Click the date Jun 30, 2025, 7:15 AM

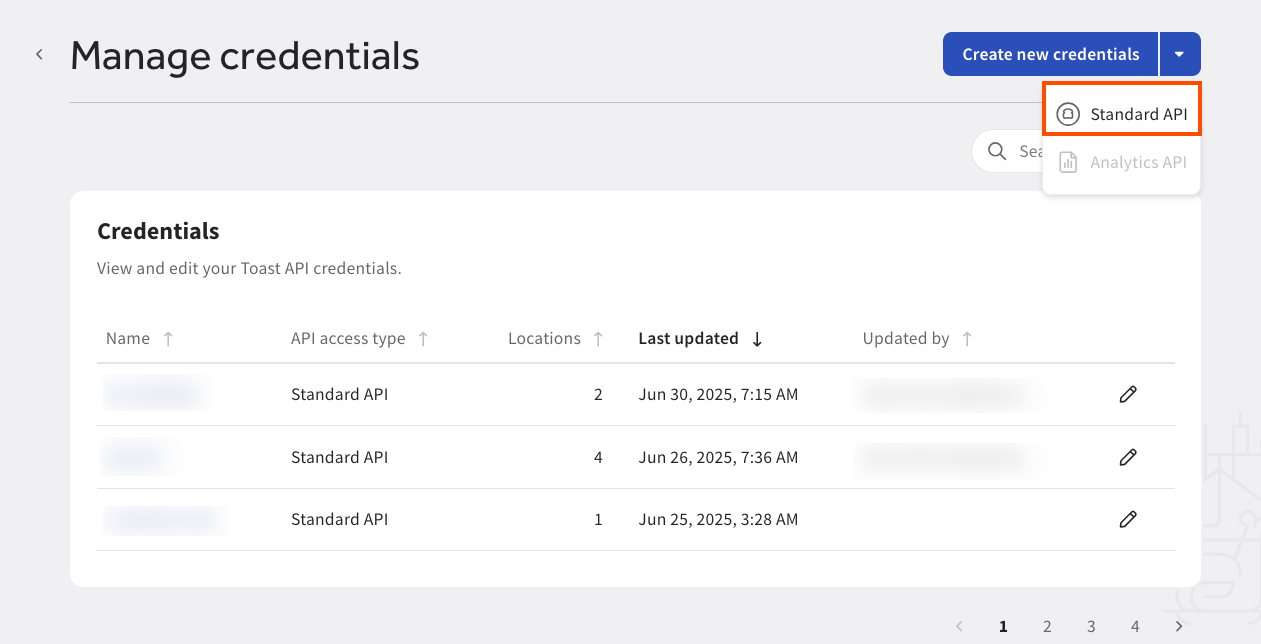[718, 394]
